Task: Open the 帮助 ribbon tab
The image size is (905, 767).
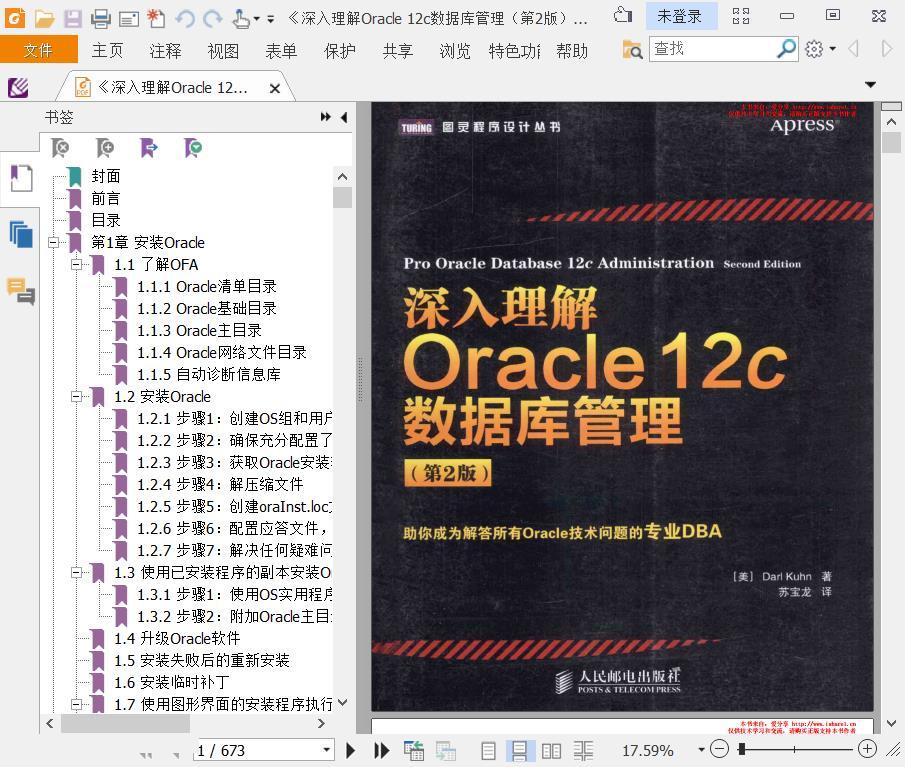Action: coord(572,51)
